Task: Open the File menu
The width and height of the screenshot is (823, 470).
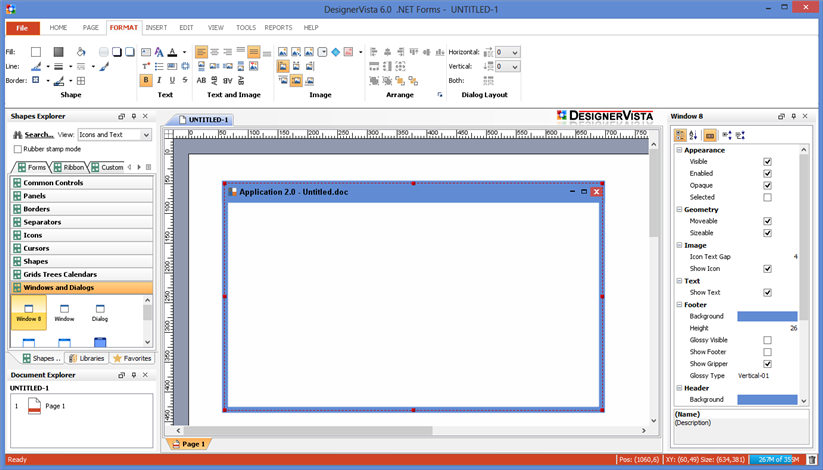Action: click(x=22, y=28)
